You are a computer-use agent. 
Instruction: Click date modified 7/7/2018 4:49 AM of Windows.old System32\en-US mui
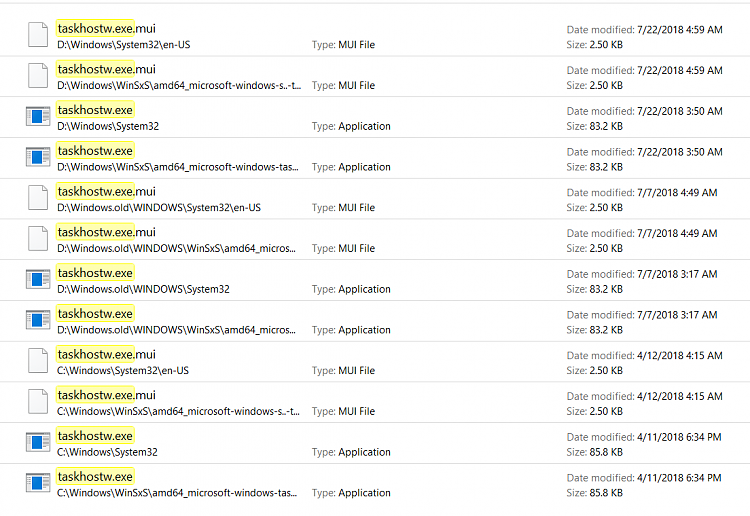[642, 193]
